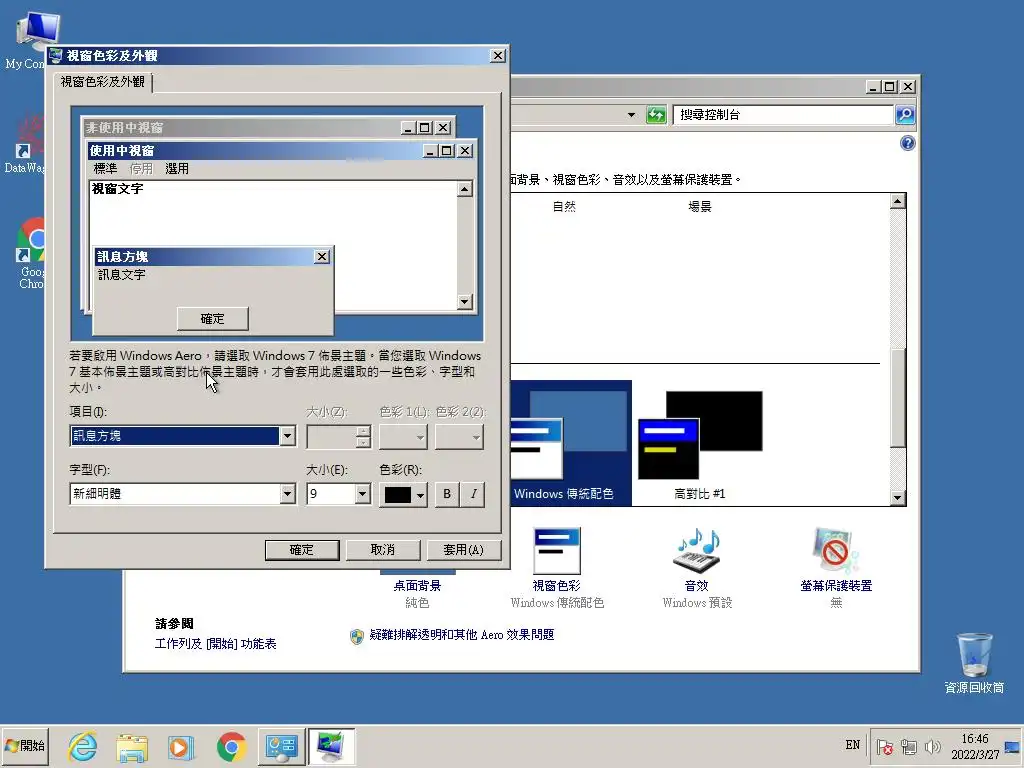Click 選用 menu in preview window
Viewport: 1024px width, 768px height.
click(x=177, y=168)
